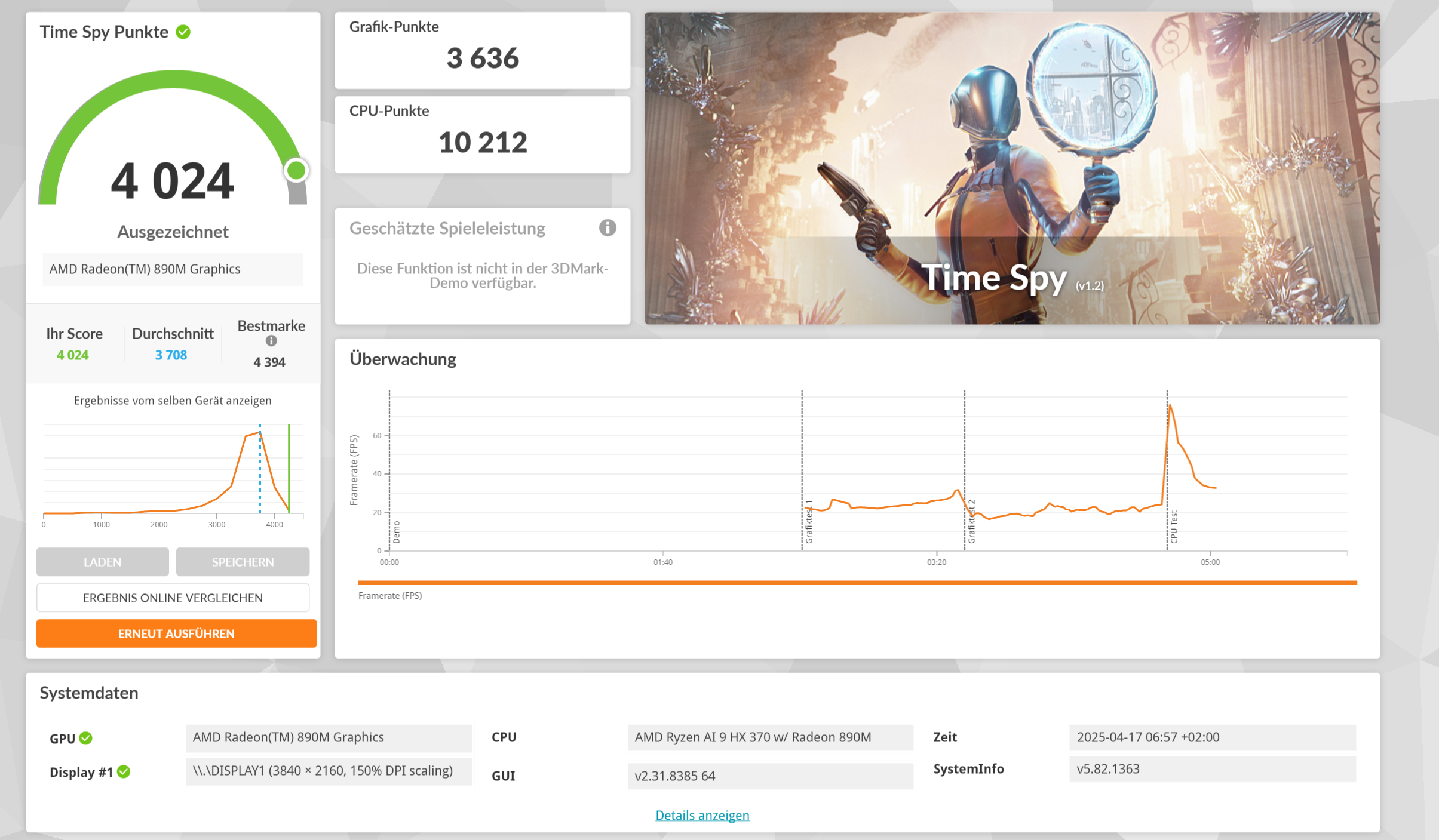Screen dimensions: 1439x840
Task: Click Ergebnisse vom selben Gerät anzeigen
Action: pyautogui.click(x=173, y=400)
